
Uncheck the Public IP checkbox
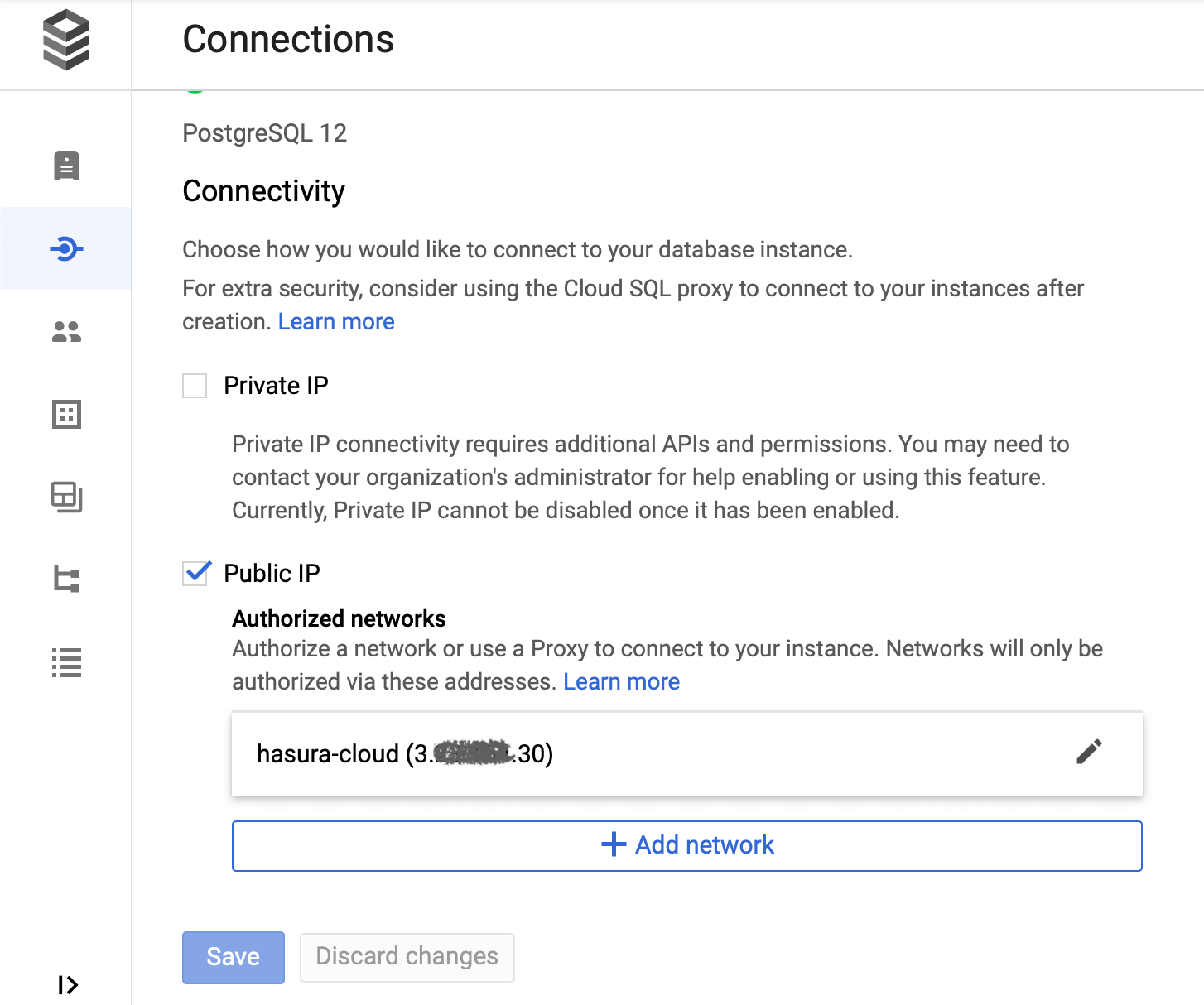(x=195, y=573)
